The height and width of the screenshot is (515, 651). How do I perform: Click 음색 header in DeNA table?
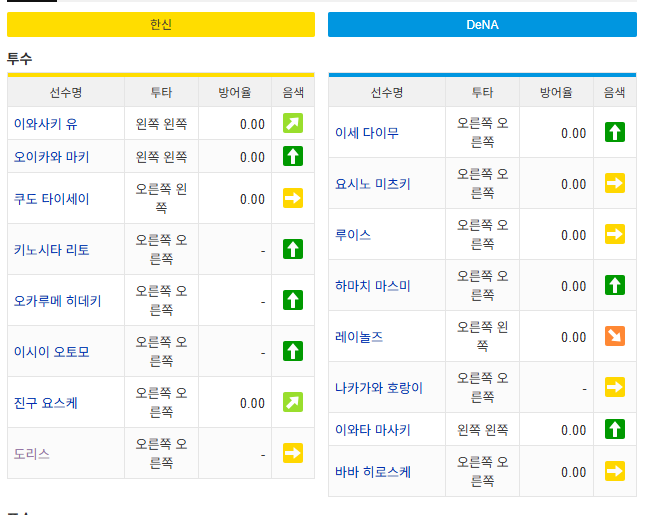tap(614, 92)
